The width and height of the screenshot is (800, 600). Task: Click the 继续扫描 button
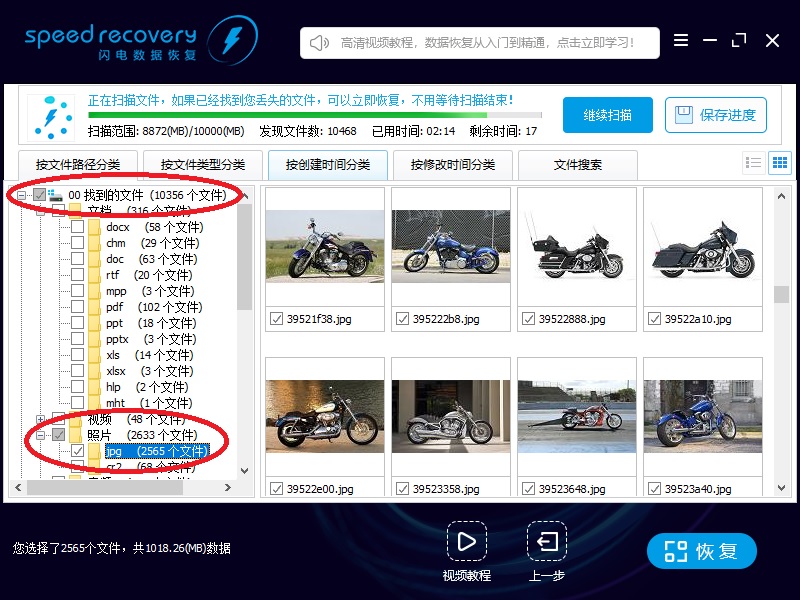click(608, 115)
